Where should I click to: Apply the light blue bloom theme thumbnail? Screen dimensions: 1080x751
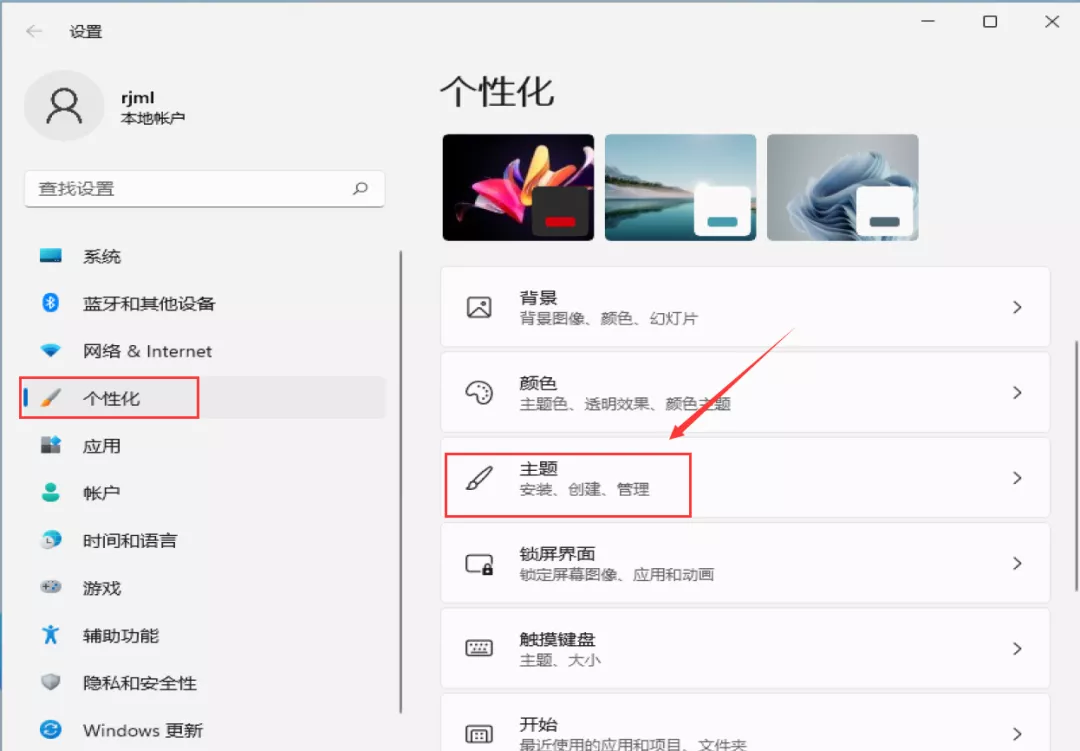click(x=842, y=187)
